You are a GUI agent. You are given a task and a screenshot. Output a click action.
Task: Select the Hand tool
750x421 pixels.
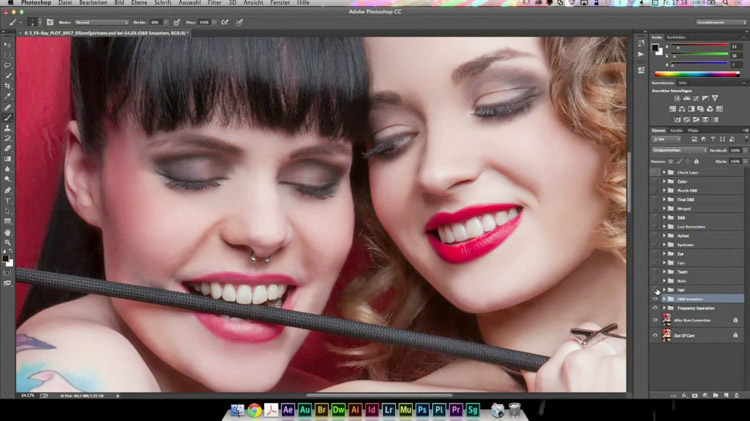pos(7,232)
